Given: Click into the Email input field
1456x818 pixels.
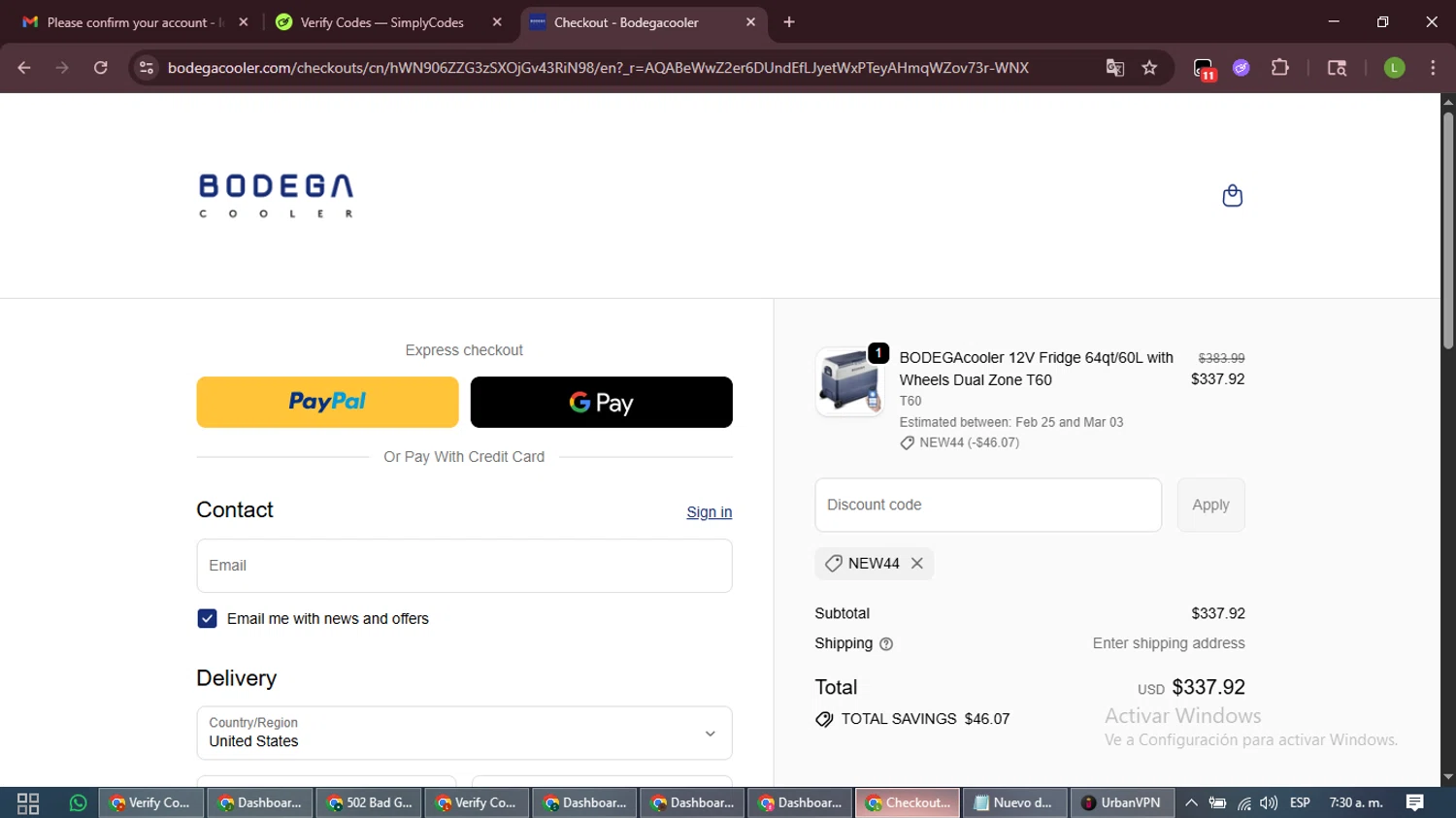Looking at the screenshot, I should pyautogui.click(x=464, y=566).
